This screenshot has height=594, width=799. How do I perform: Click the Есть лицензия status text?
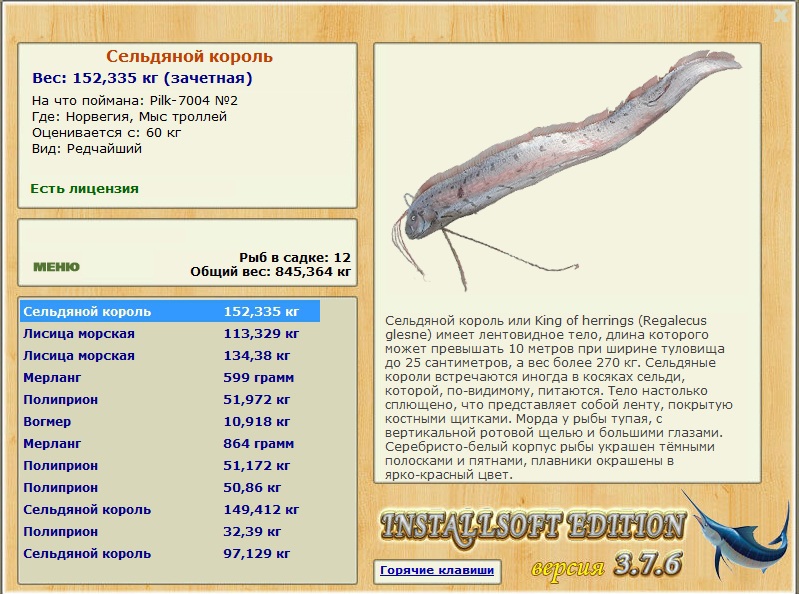(x=85, y=188)
